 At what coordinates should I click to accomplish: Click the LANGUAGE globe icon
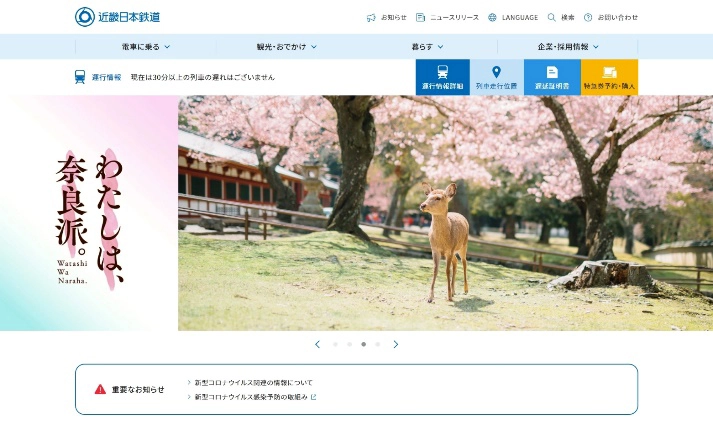(492, 17)
